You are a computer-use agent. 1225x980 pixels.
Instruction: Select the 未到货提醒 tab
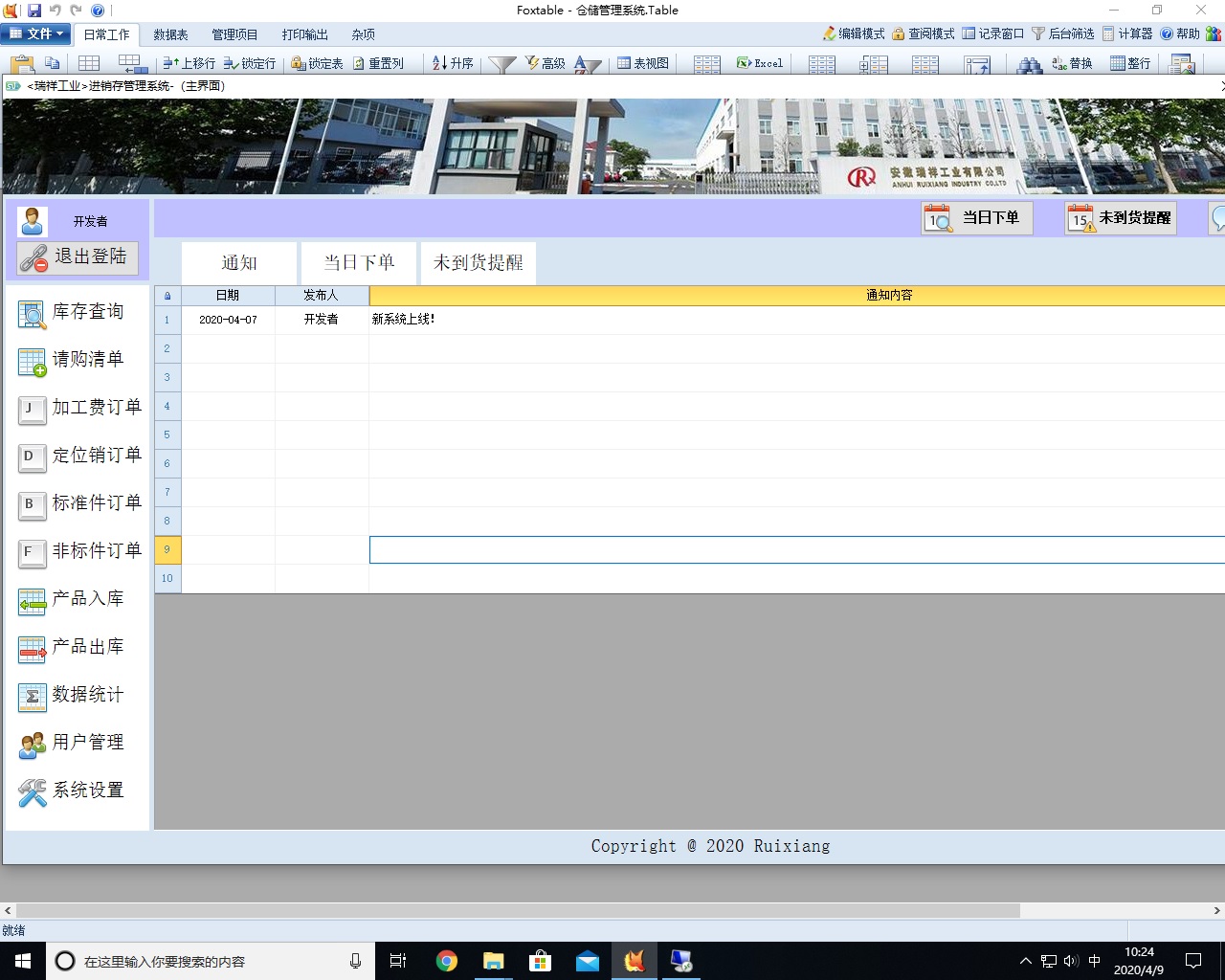478,263
